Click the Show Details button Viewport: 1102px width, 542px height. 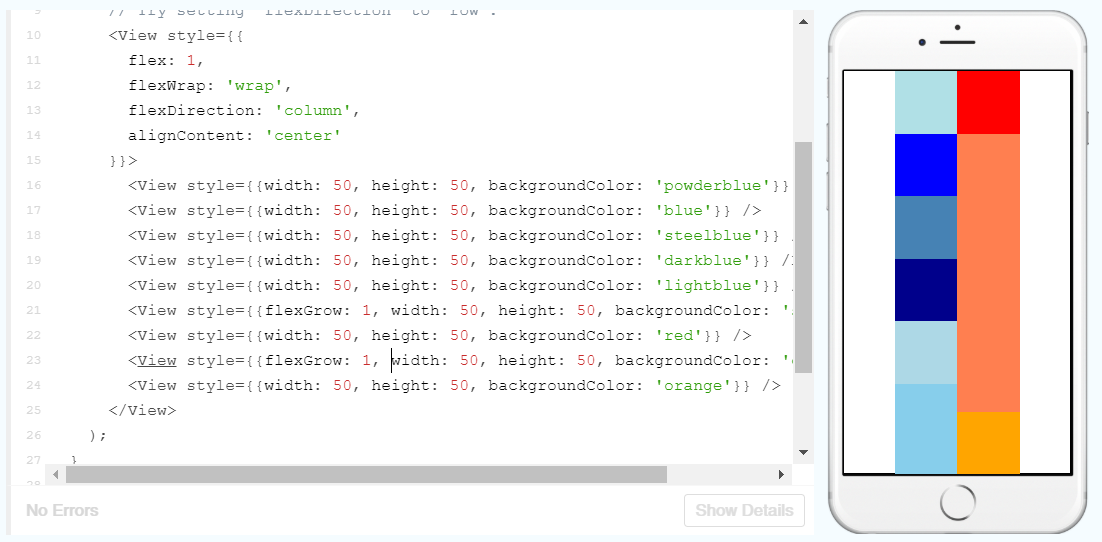coord(744,510)
